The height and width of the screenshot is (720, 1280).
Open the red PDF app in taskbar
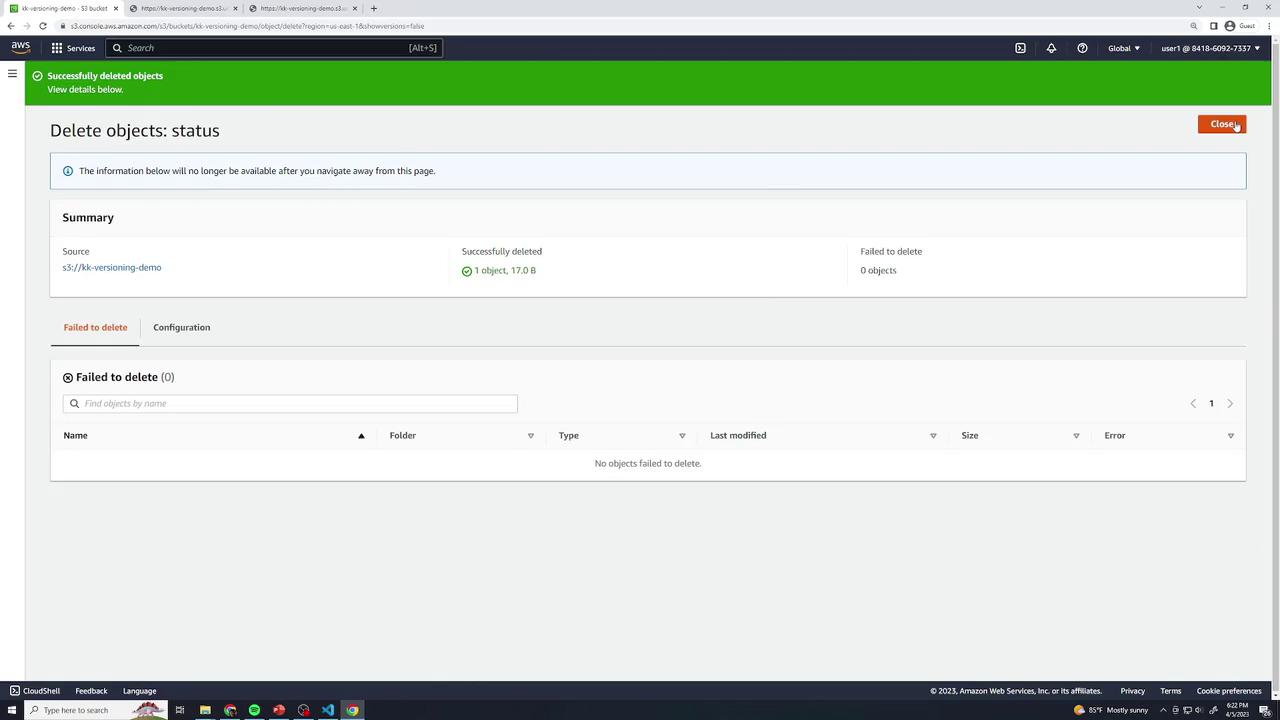pyautogui.click(x=279, y=710)
